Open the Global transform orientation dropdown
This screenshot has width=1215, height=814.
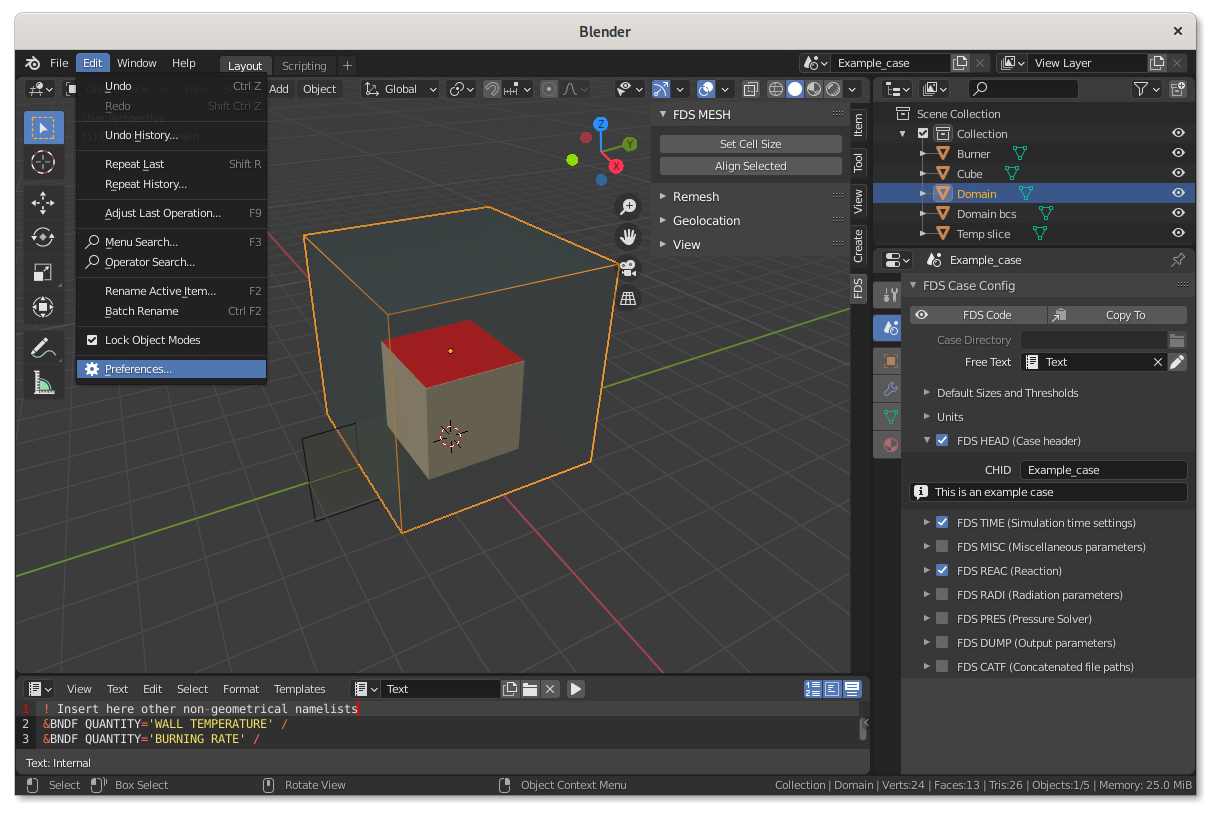pos(401,89)
